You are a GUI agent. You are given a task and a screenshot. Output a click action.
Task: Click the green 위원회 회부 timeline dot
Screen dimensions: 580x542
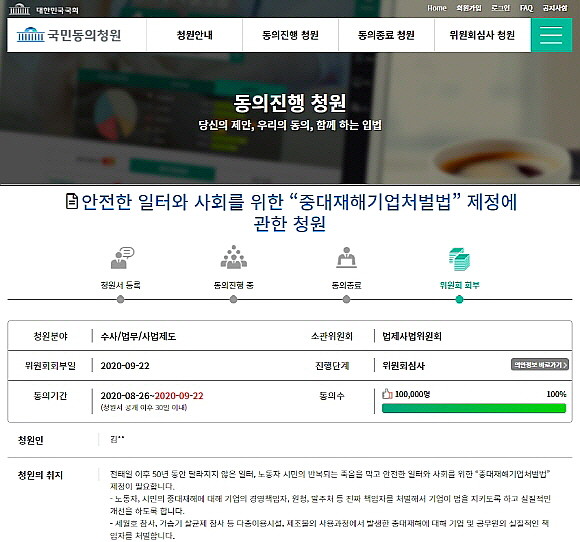click(x=459, y=299)
